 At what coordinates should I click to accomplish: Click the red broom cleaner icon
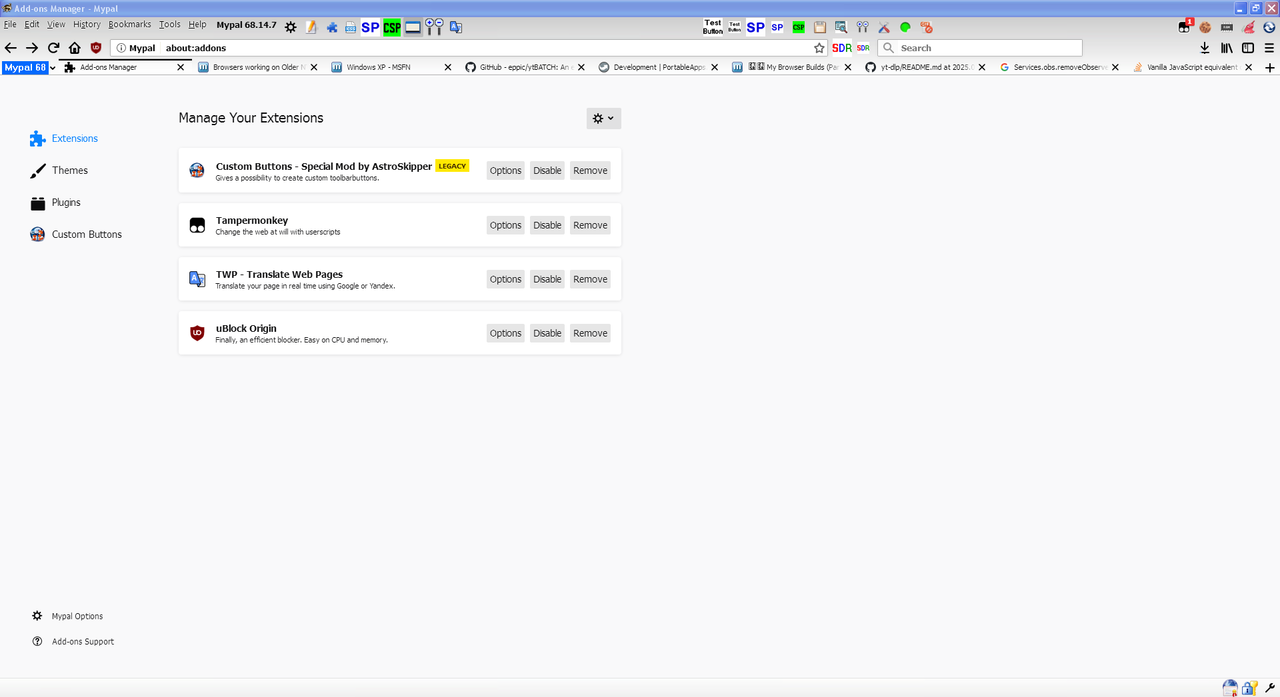point(1248,27)
